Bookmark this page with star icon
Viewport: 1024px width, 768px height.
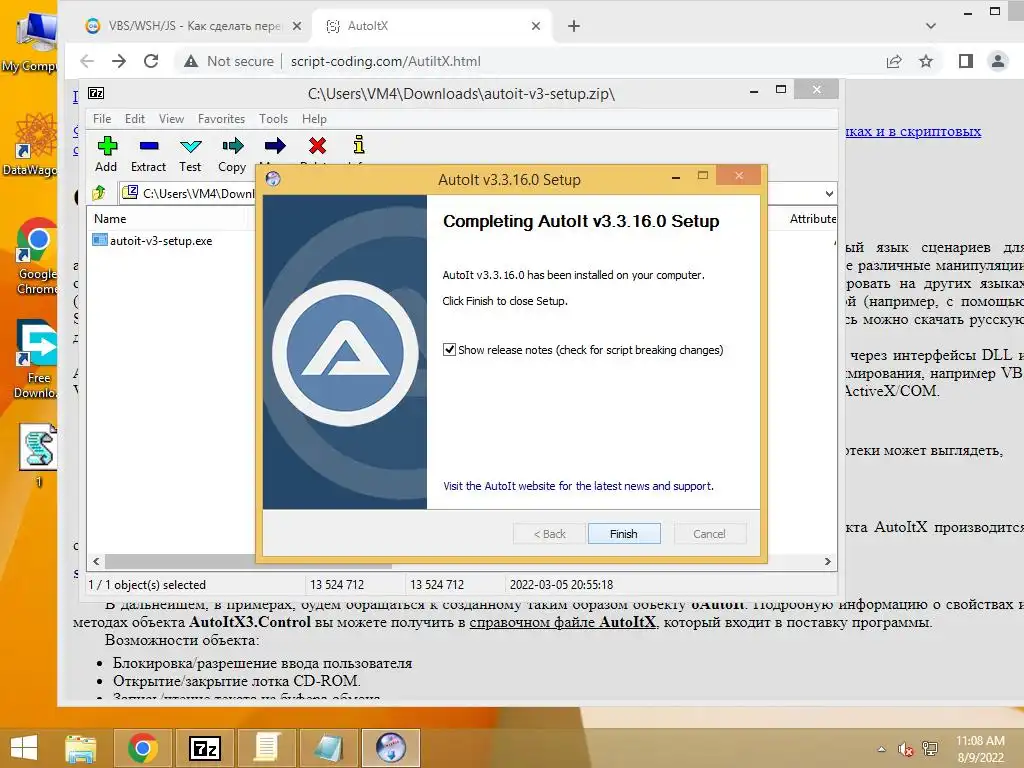point(926,61)
